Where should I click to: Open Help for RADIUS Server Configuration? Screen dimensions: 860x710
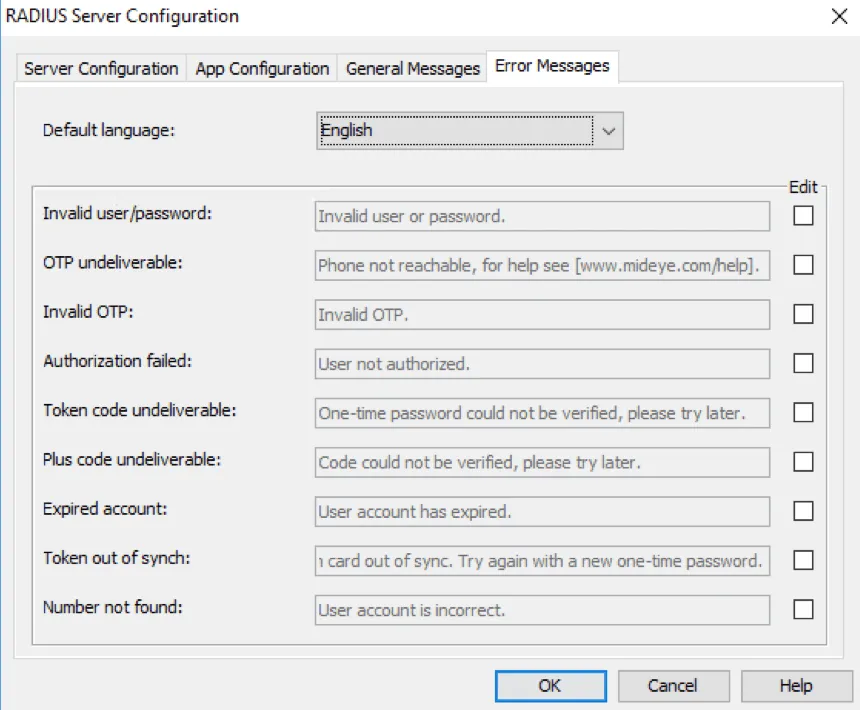coord(795,686)
